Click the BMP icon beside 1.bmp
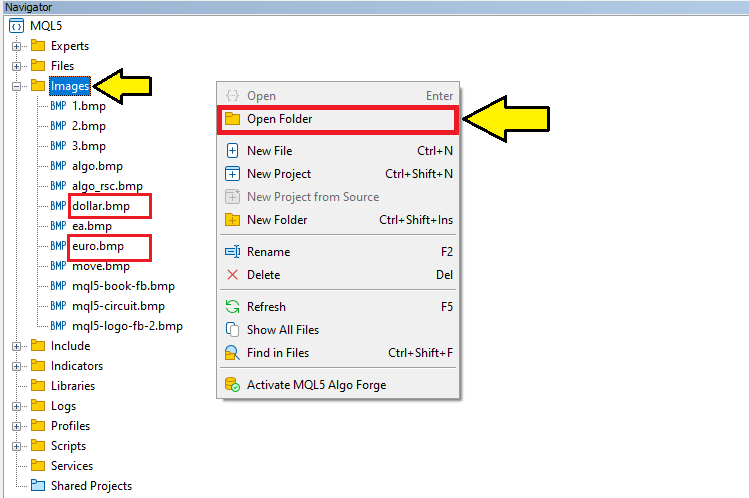 coord(58,106)
